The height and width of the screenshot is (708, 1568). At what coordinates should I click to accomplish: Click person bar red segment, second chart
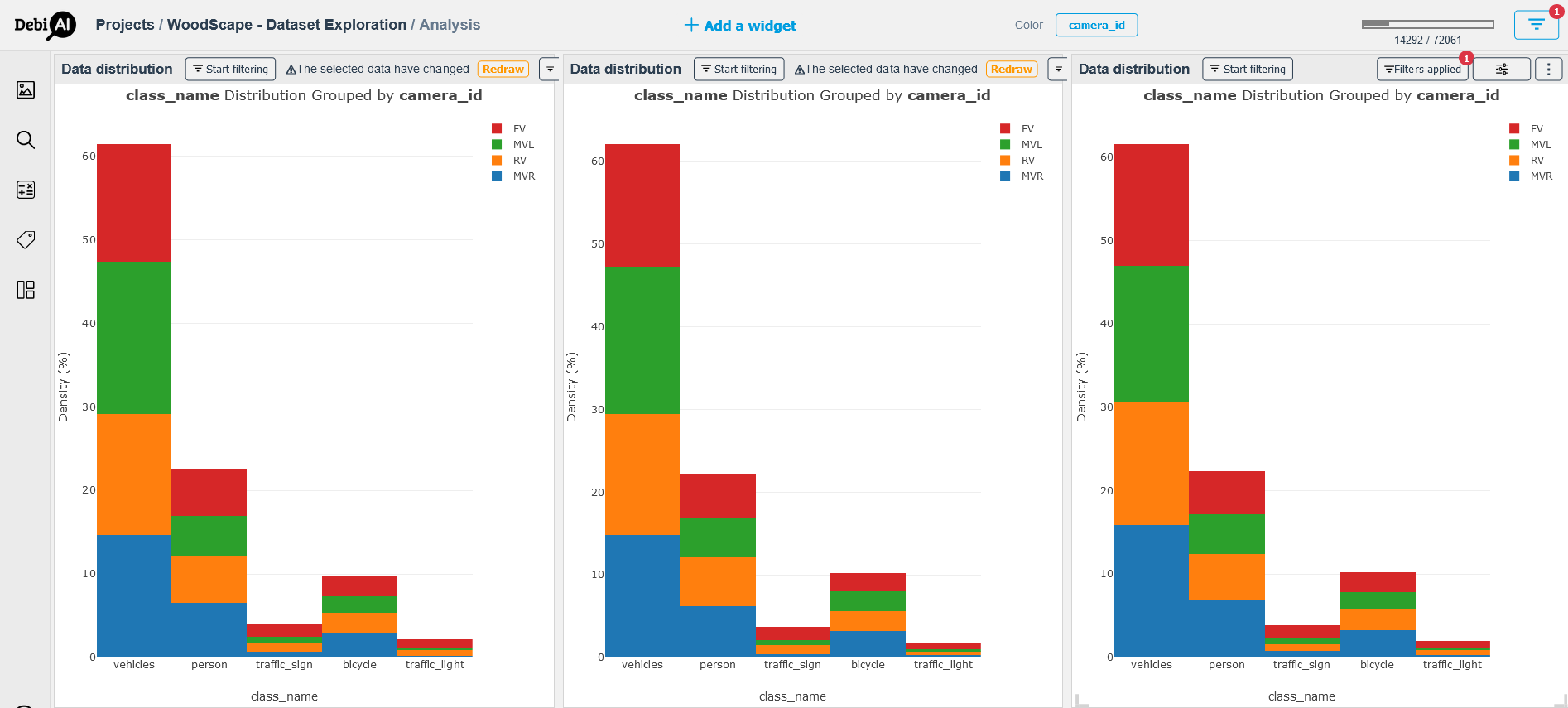(x=718, y=495)
